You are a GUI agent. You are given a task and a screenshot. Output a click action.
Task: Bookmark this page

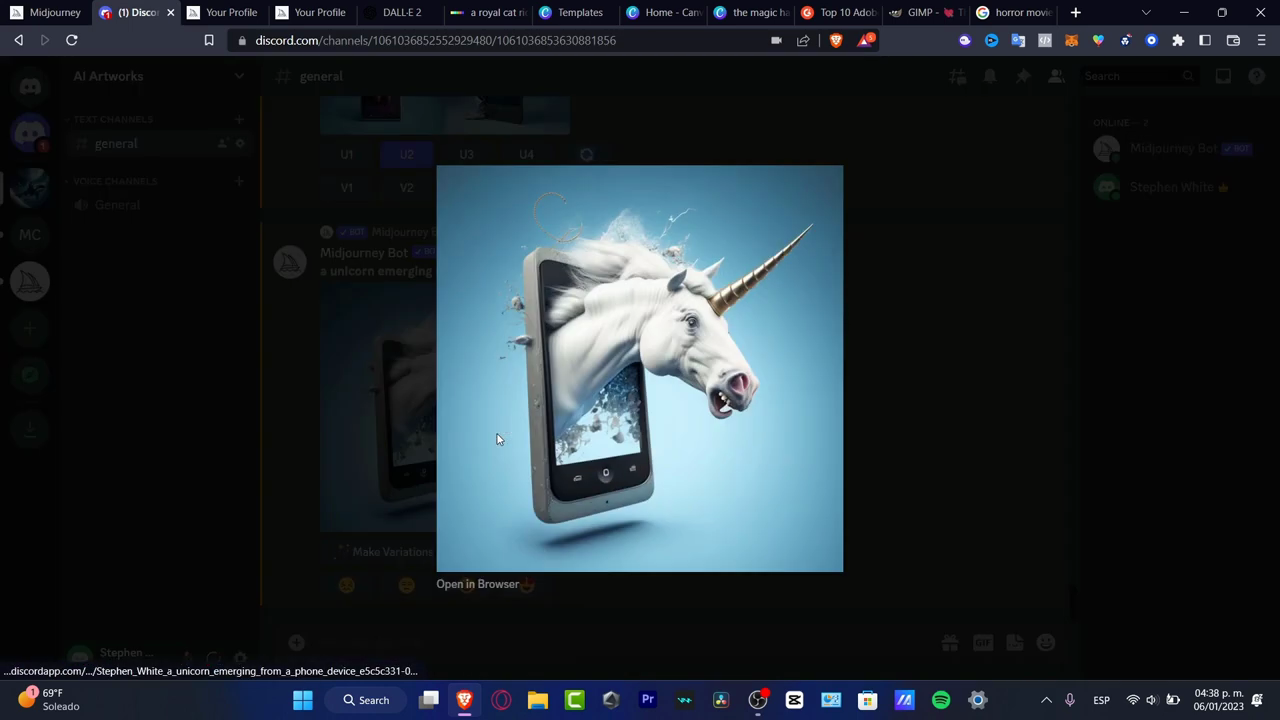pos(209,40)
